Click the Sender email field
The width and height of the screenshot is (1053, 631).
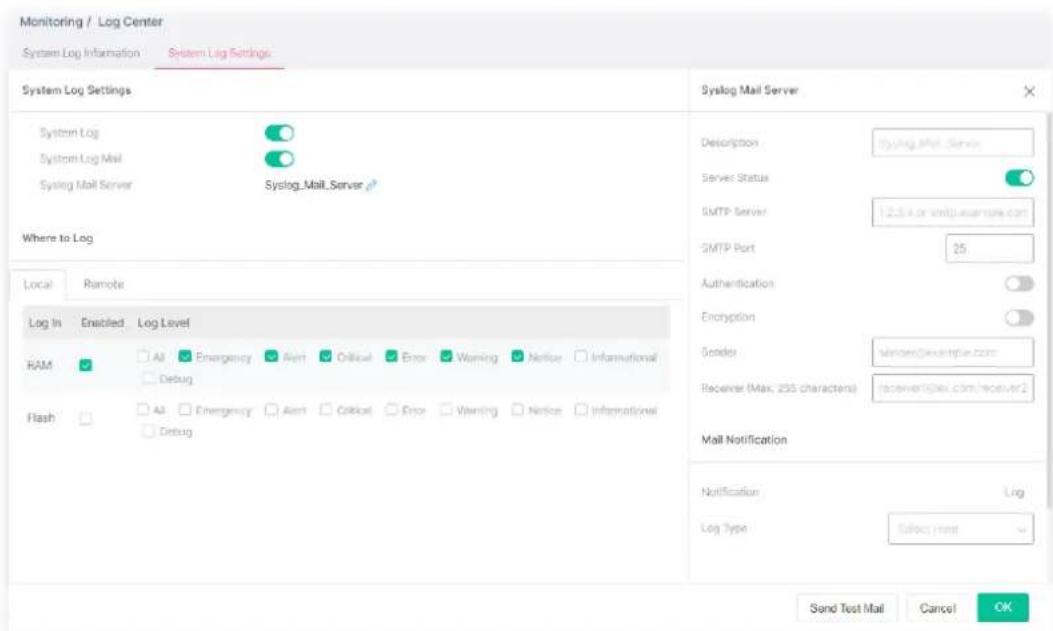[952, 352]
